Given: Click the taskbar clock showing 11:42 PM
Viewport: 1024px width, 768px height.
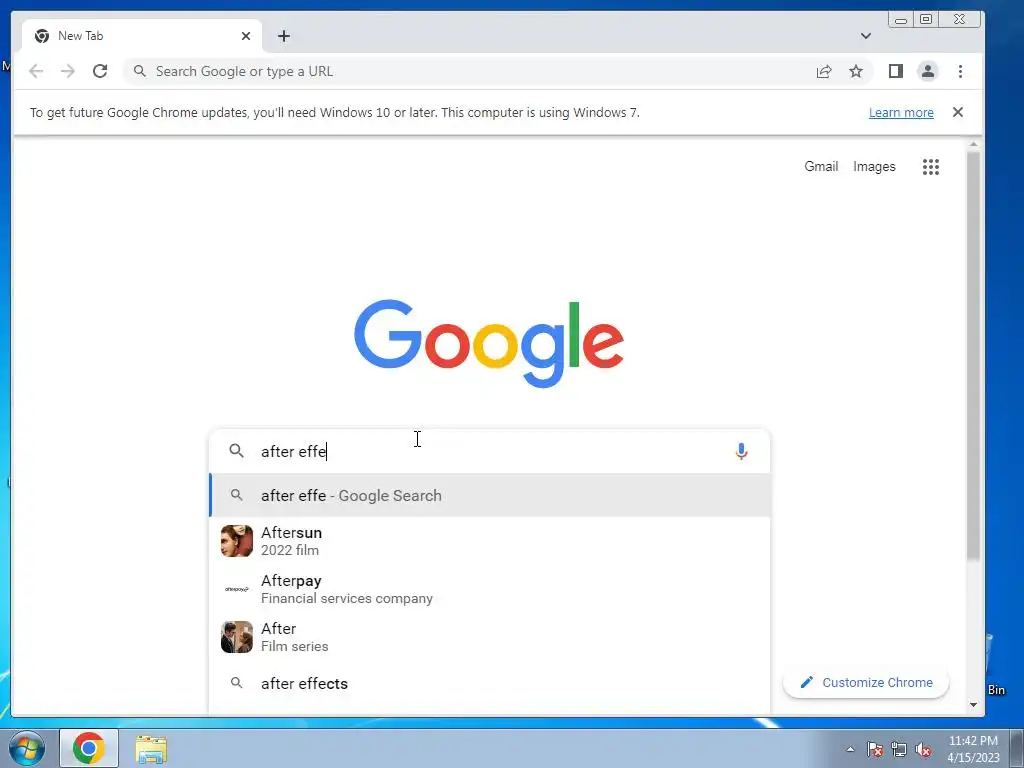Looking at the screenshot, I should [973, 748].
